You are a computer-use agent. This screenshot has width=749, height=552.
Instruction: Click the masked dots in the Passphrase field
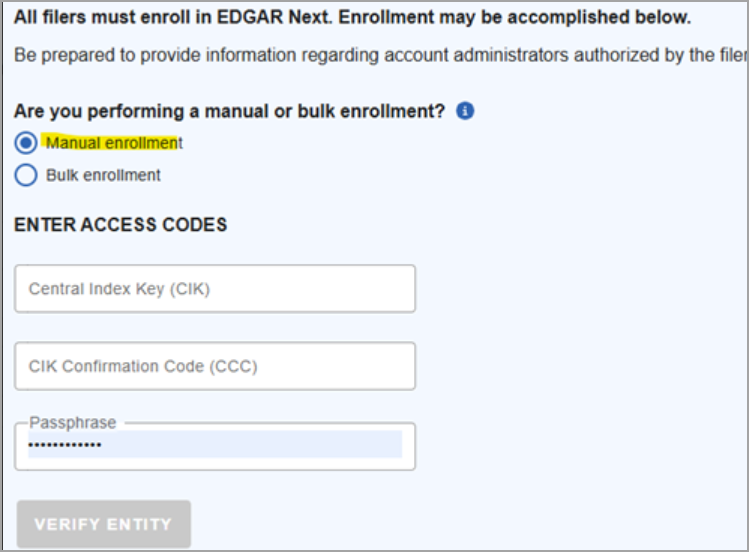[x=65, y=445]
